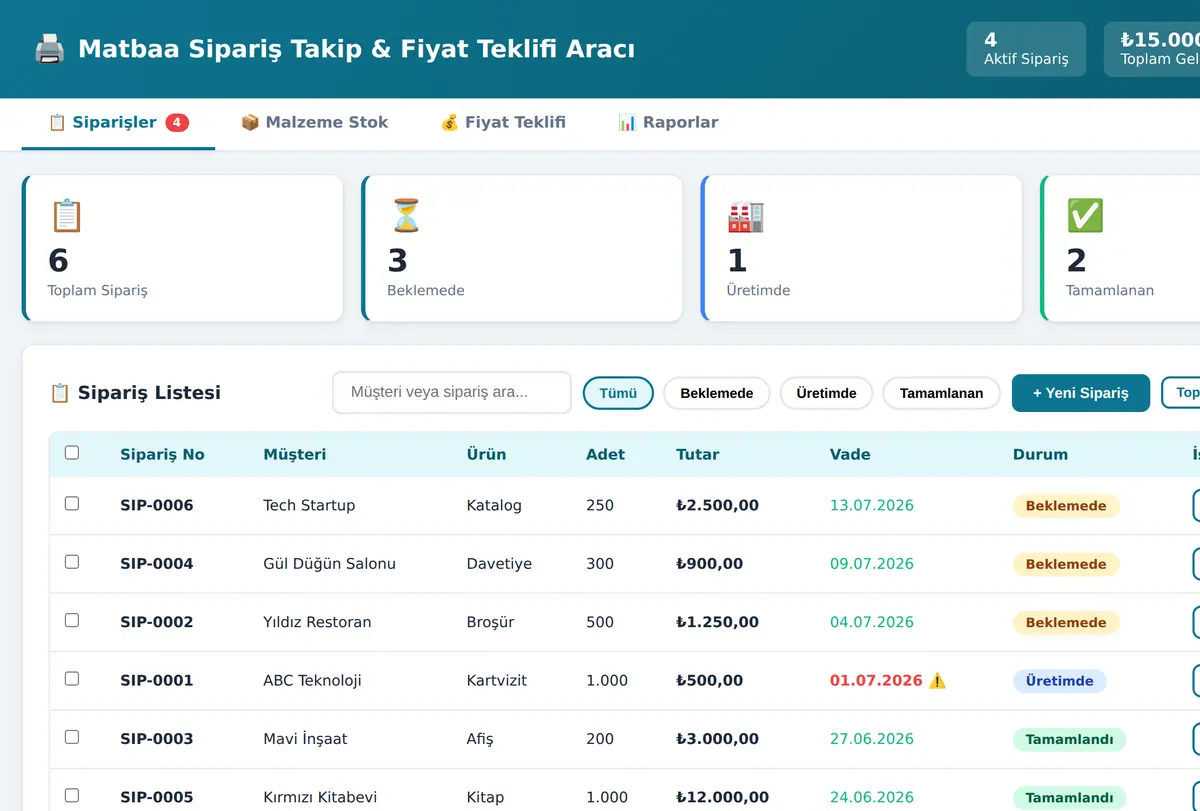
Task: Click customer name Gül Düğün Salonu
Action: tap(329, 563)
